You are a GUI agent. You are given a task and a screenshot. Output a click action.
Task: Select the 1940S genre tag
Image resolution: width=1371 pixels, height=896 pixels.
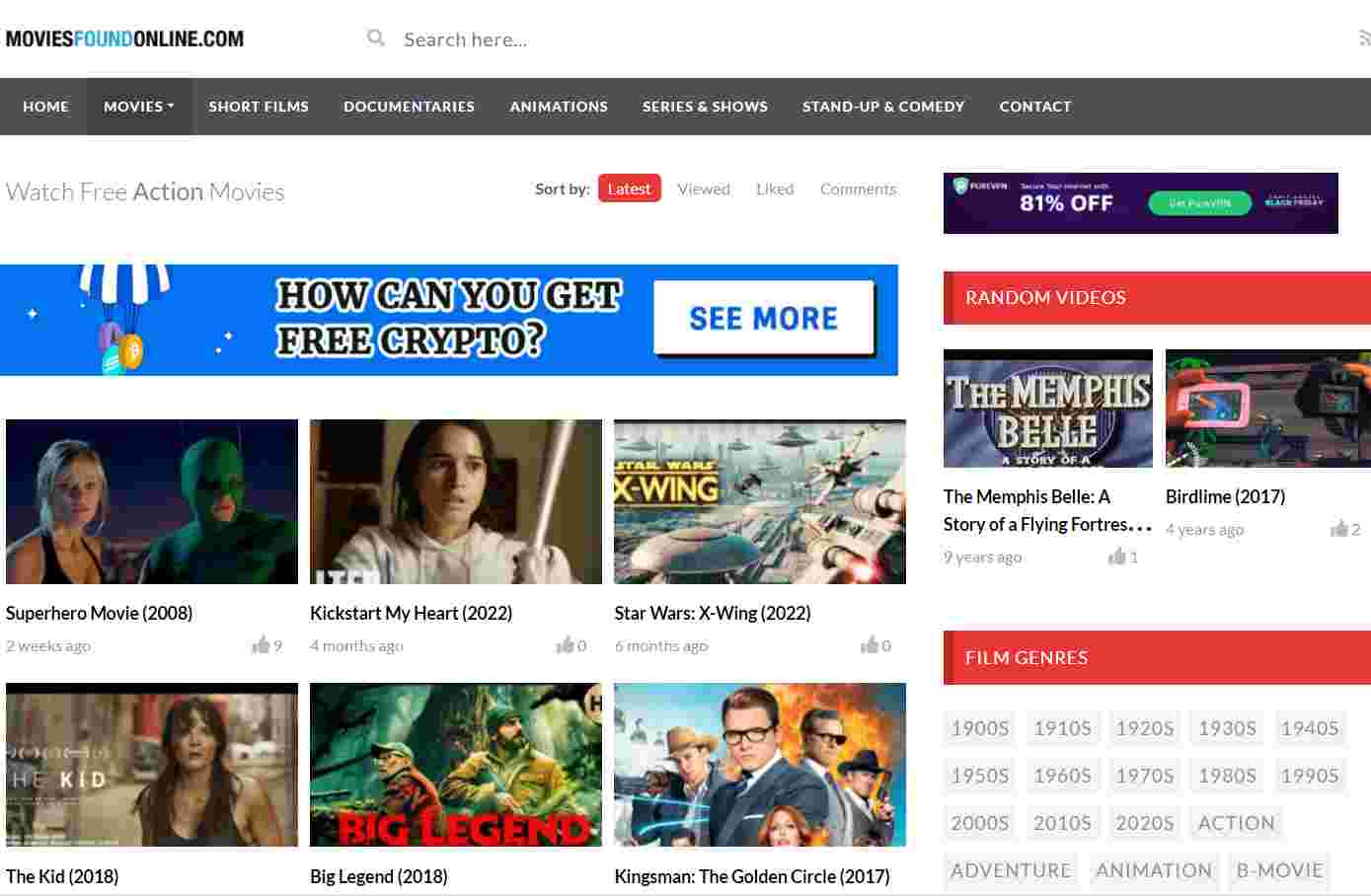(x=1310, y=728)
